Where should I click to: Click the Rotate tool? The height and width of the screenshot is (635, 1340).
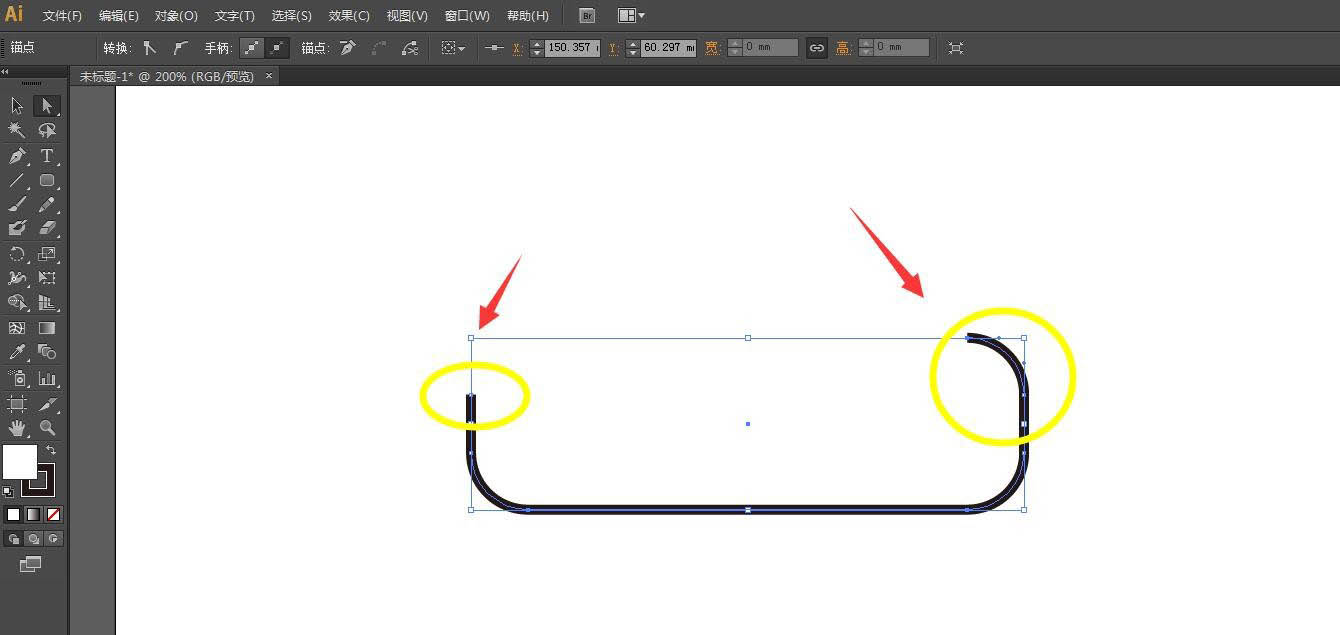pyautogui.click(x=17, y=255)
